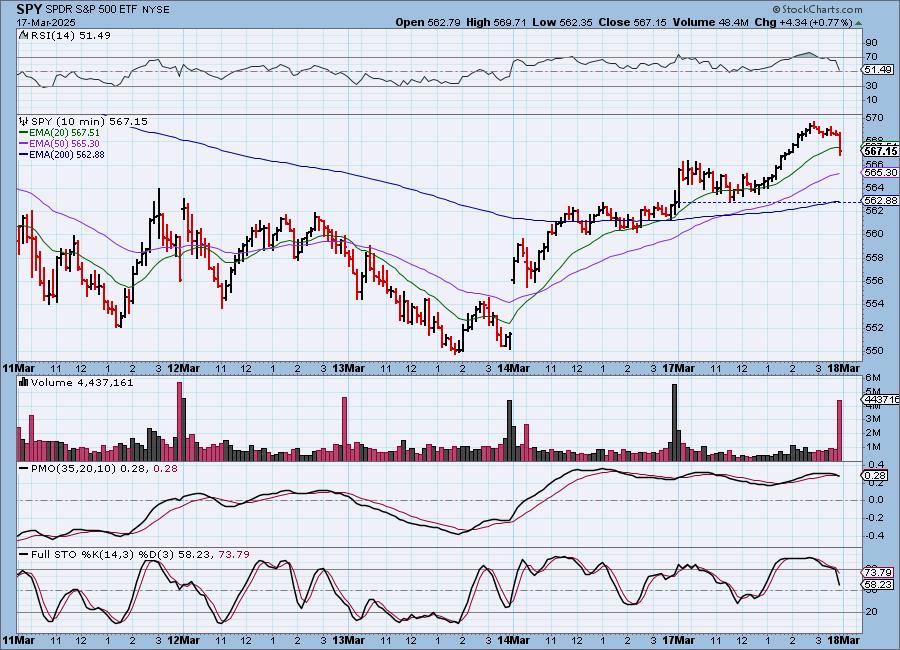The image size is (900, 650).
Task: Click the Full STO line legend marker
Action: click(x=24, y=555)
